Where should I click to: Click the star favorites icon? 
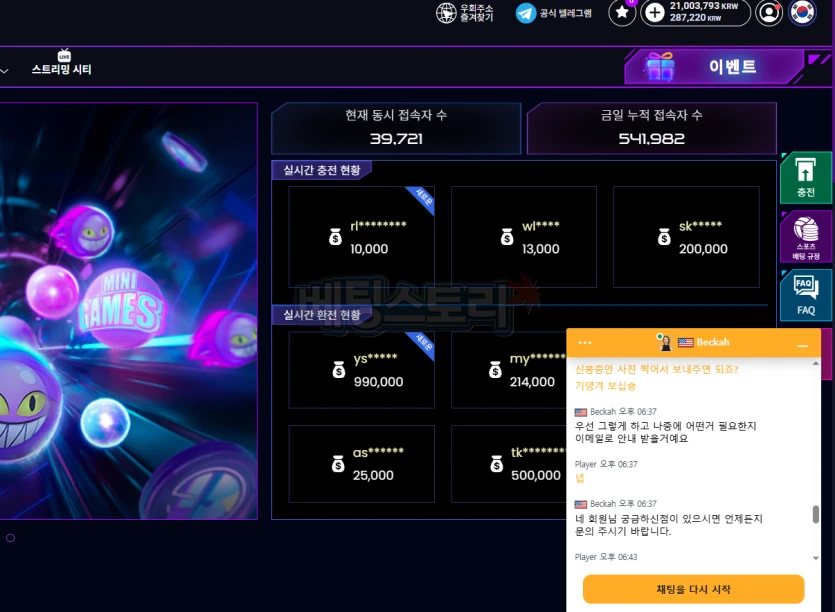click(622, 13)
